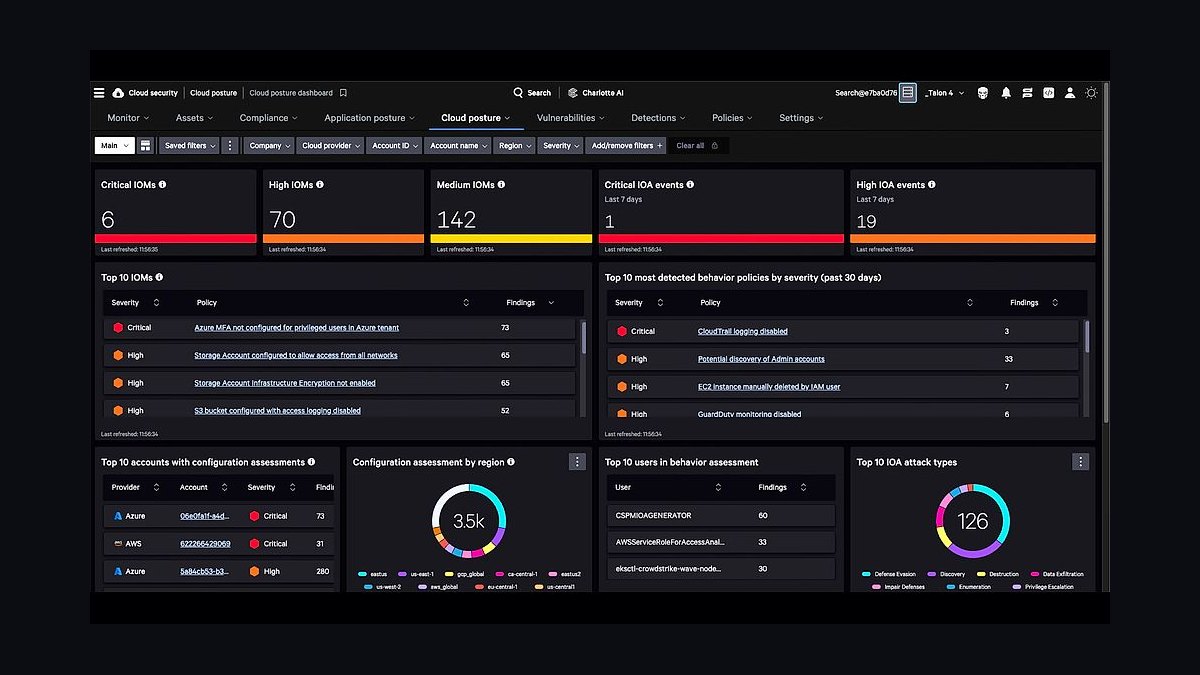The width and height of the screenshot is (1200, 675).
Task: Open the code/API icon in header
Action: (x=1048, y=93)
